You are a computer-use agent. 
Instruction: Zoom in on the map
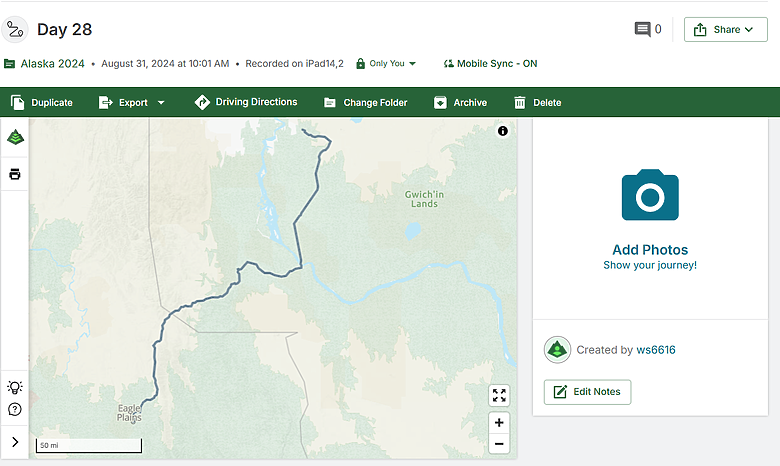tap(499, 423)
